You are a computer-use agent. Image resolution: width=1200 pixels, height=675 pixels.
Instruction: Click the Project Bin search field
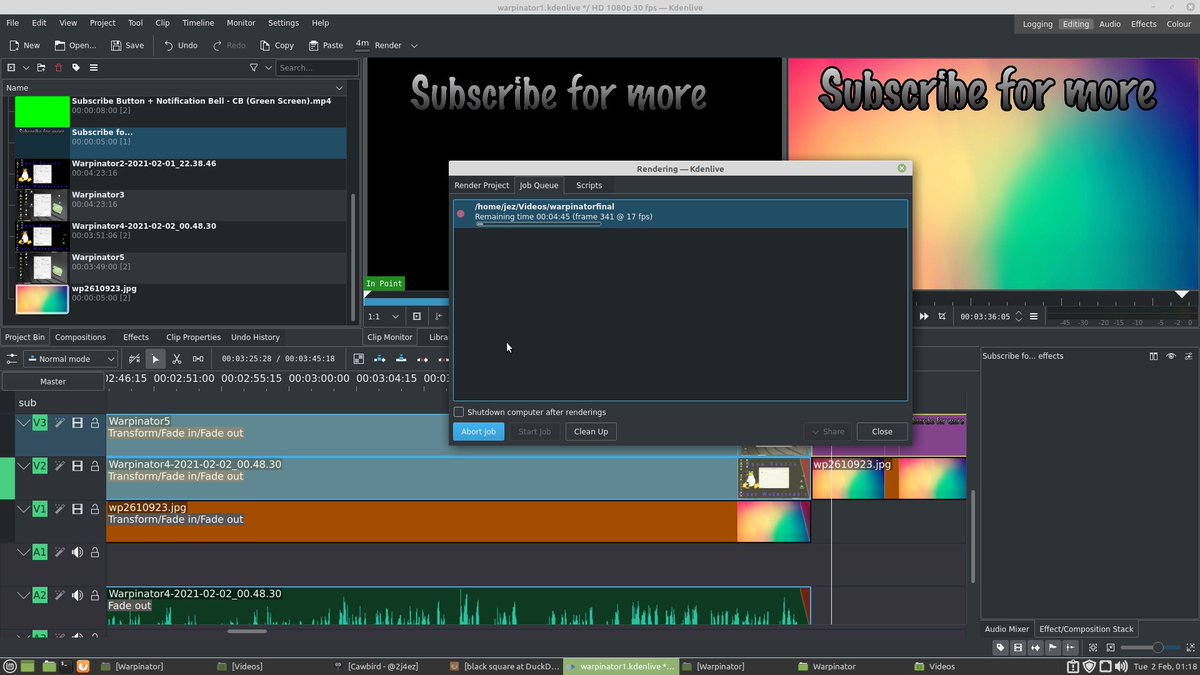(x=317, y=68)
